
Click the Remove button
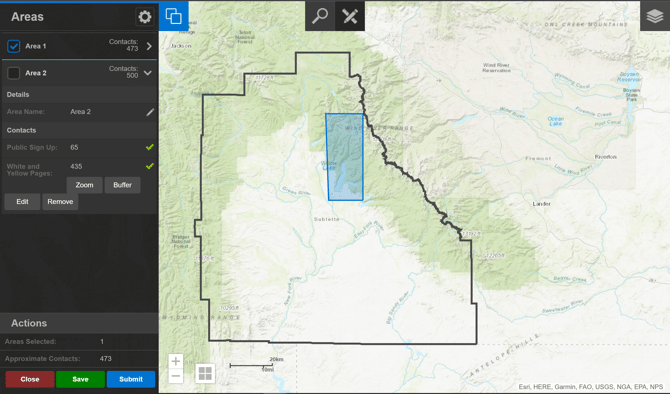pos(60,202)
